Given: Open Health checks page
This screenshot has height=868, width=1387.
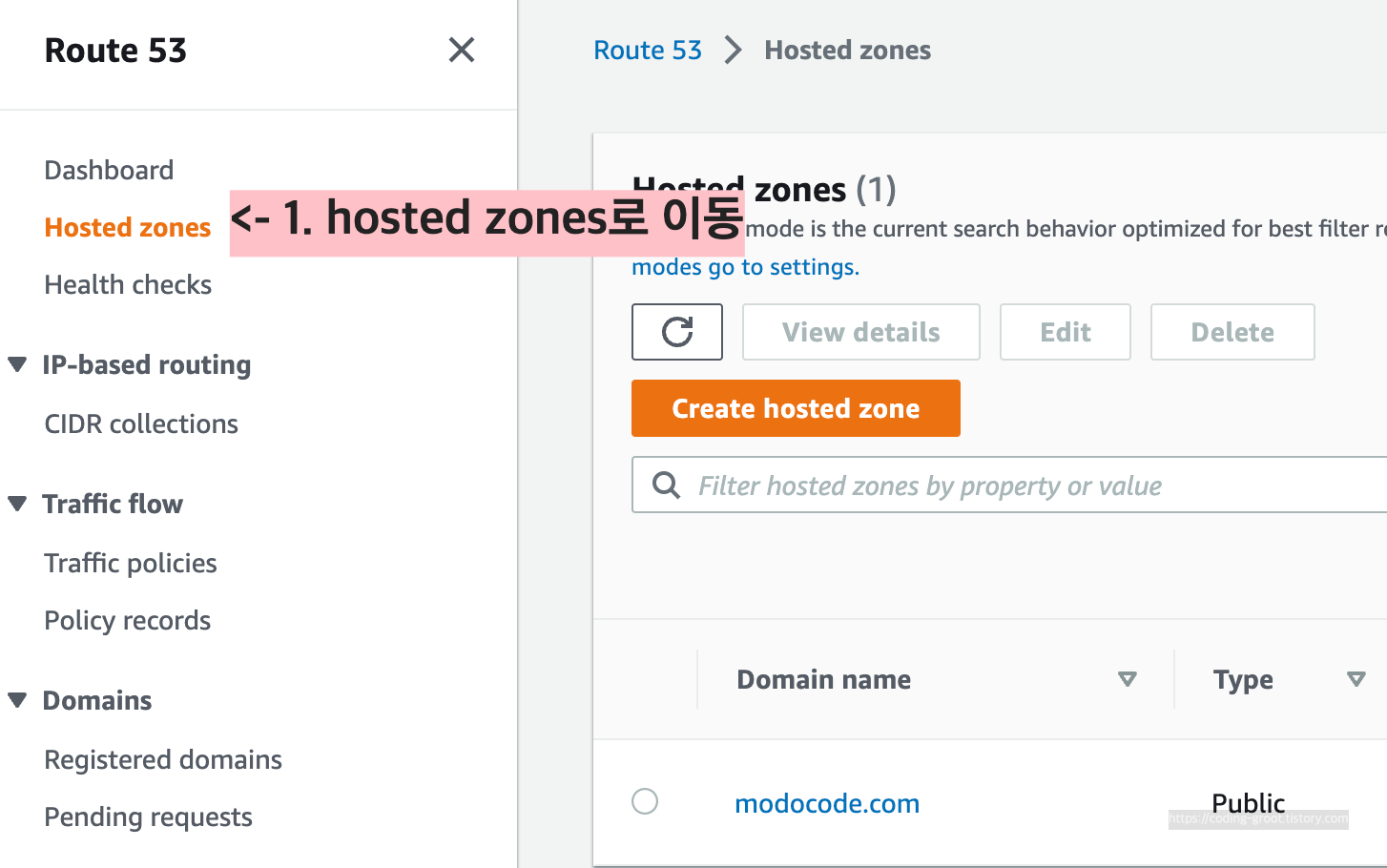Looking at the screenshot, I should point(128,284).
